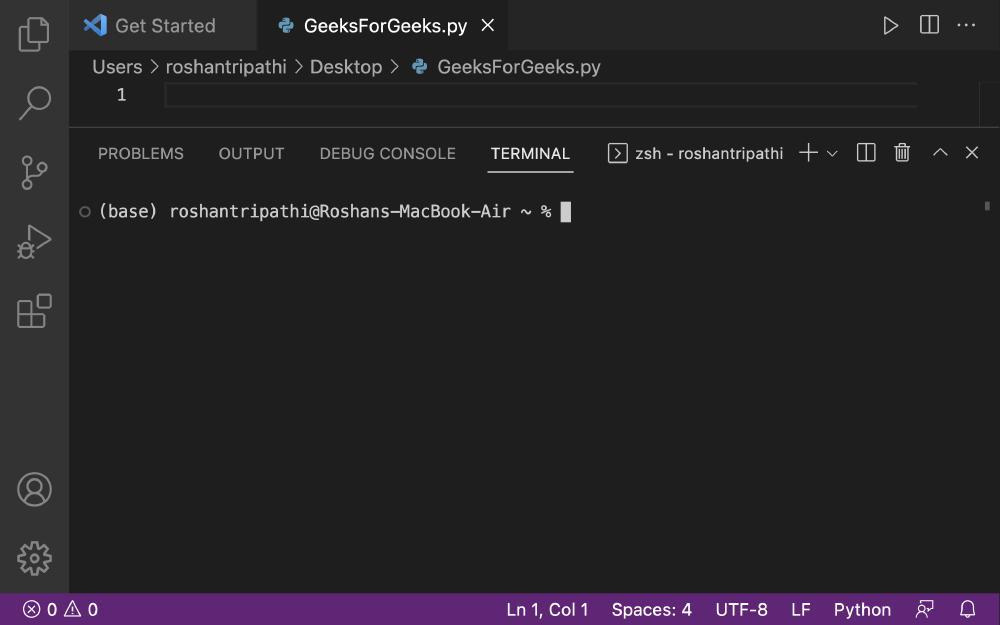This screenshot has width=1000, height=625.
Task: Click Ln 1, Col 1 in status bar
Action: point(547,610)
